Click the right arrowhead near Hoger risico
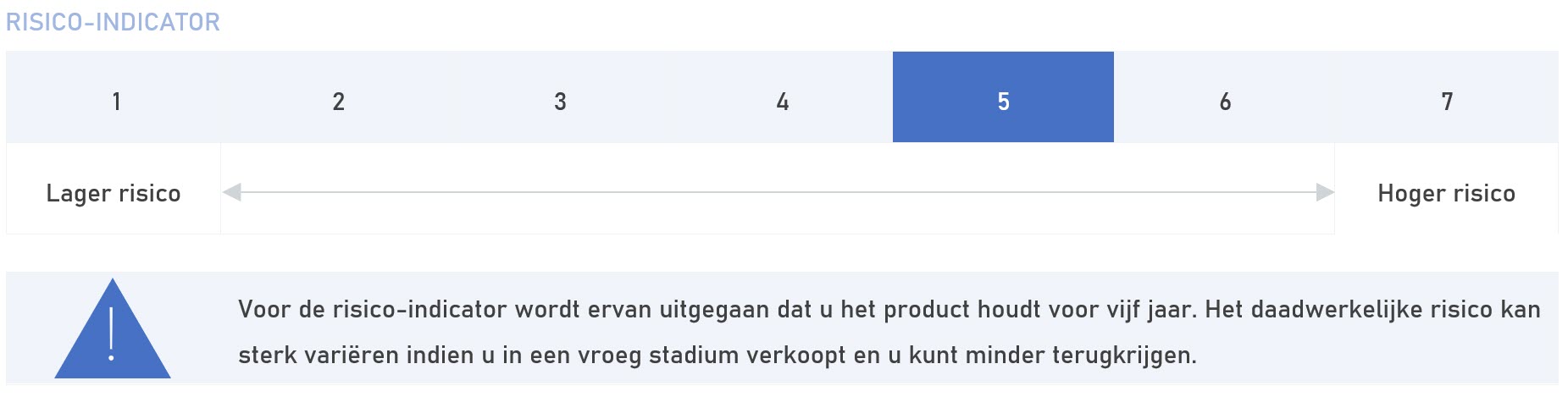 tap(1325, 193)
